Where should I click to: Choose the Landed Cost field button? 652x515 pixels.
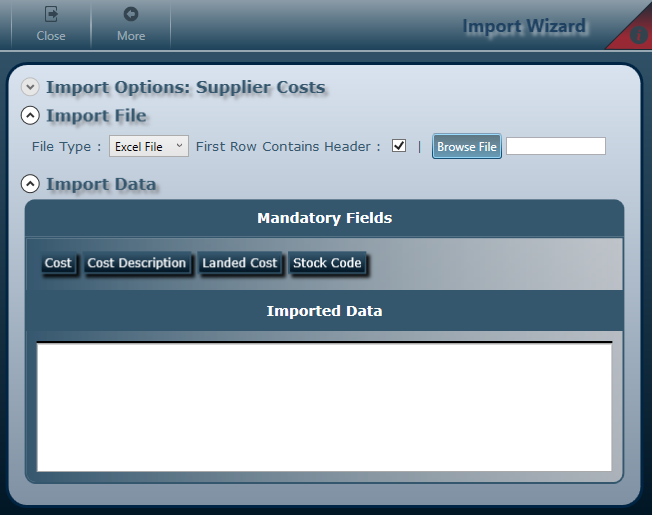239,263
